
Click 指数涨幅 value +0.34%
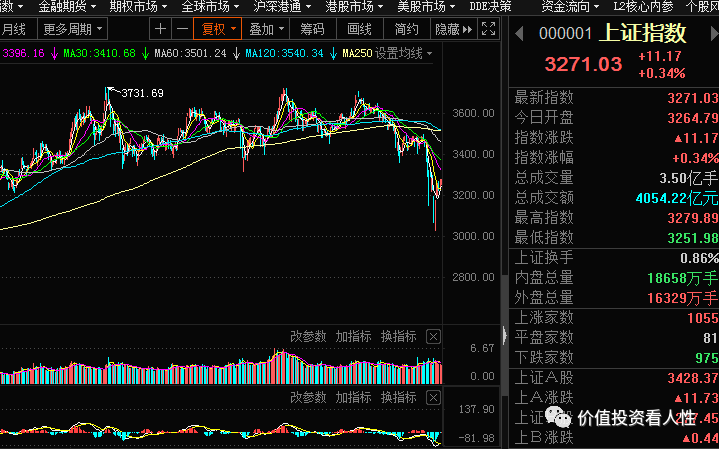[696, 158]
